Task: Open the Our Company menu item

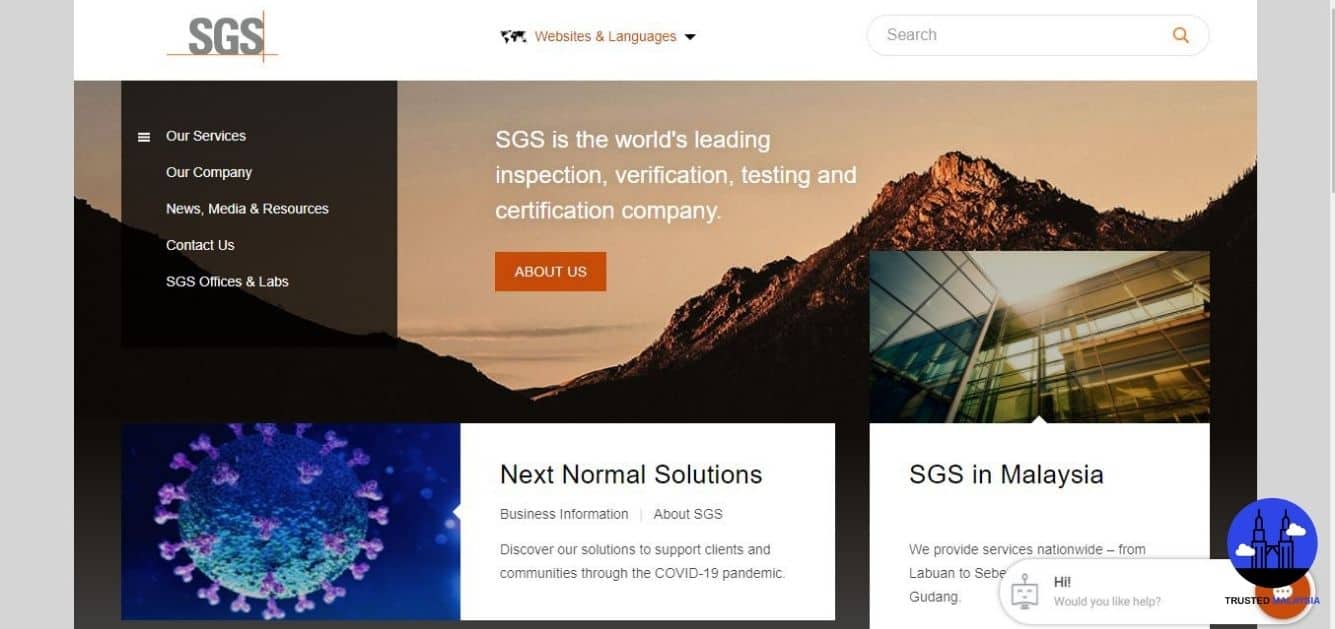Action: tap(209, 172)
